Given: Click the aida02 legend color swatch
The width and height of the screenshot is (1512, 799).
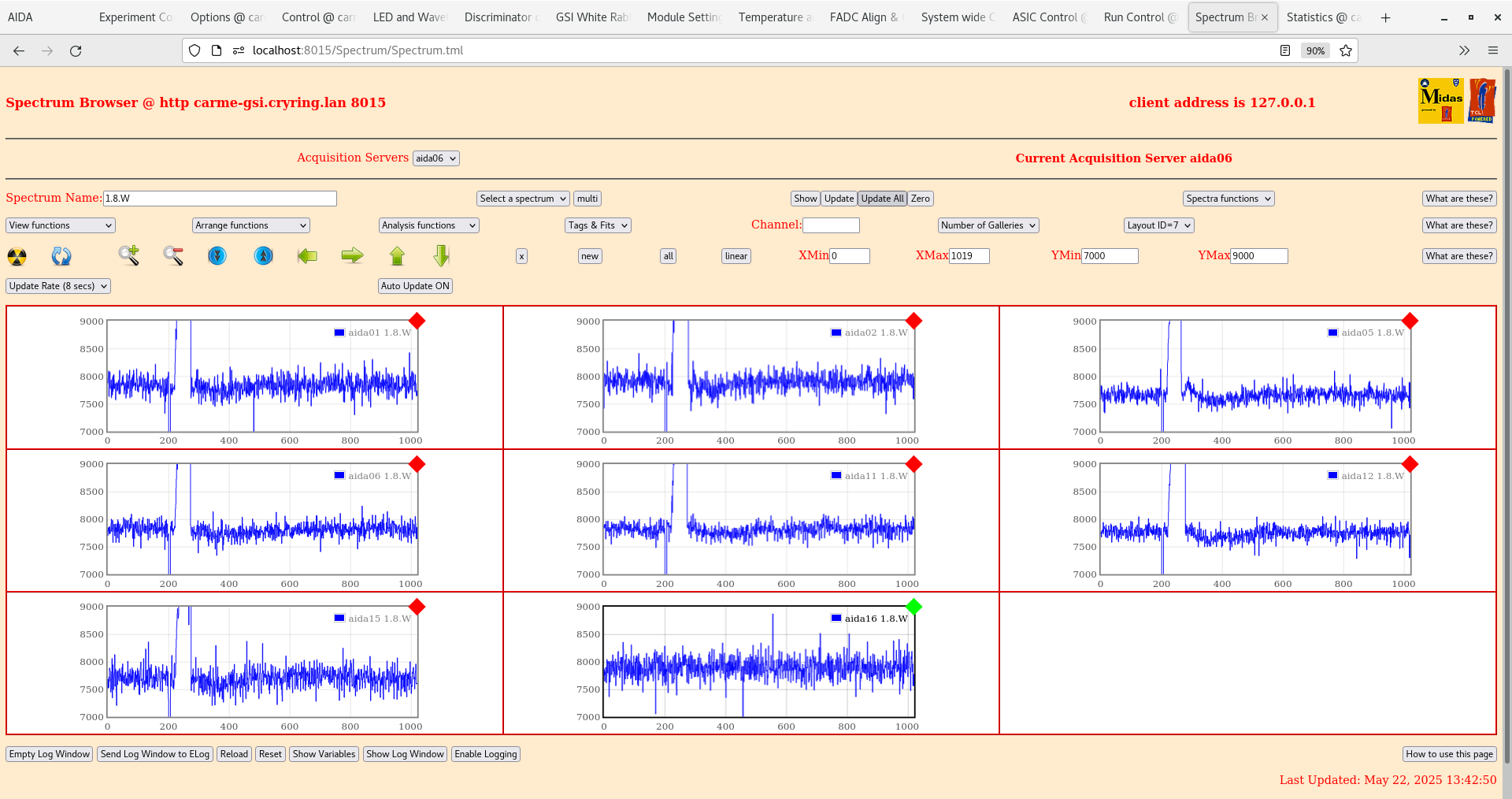Looking at the screenshot, I should pyautogui.click(x=836, y=333).
